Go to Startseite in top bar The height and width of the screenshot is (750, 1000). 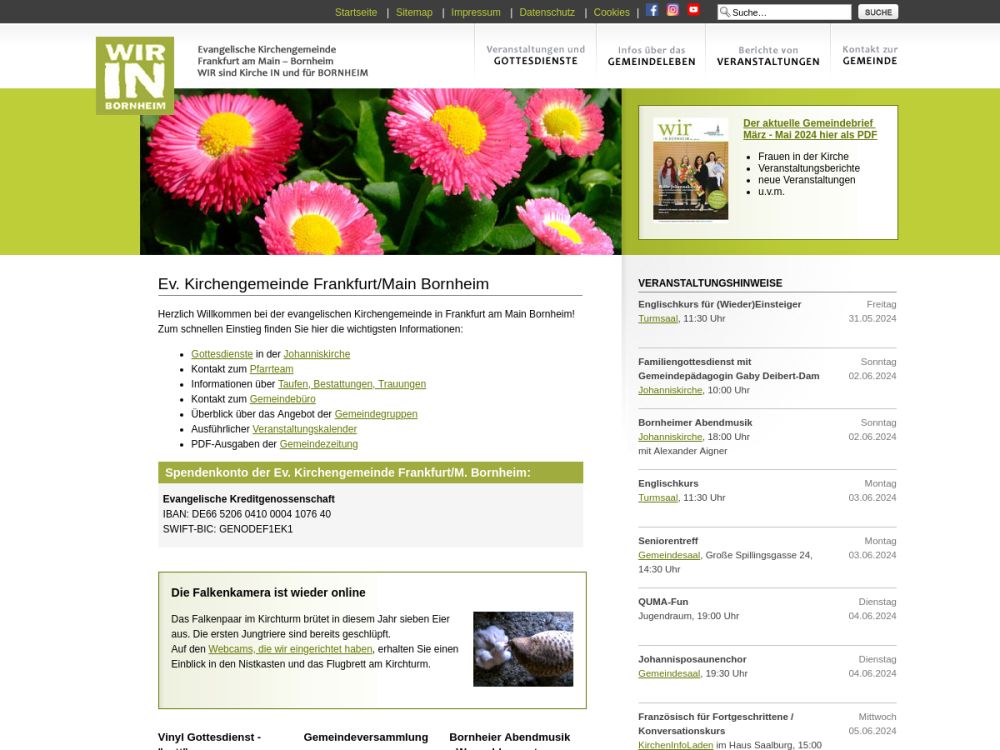pyautogui.click(x=356, y=12)
